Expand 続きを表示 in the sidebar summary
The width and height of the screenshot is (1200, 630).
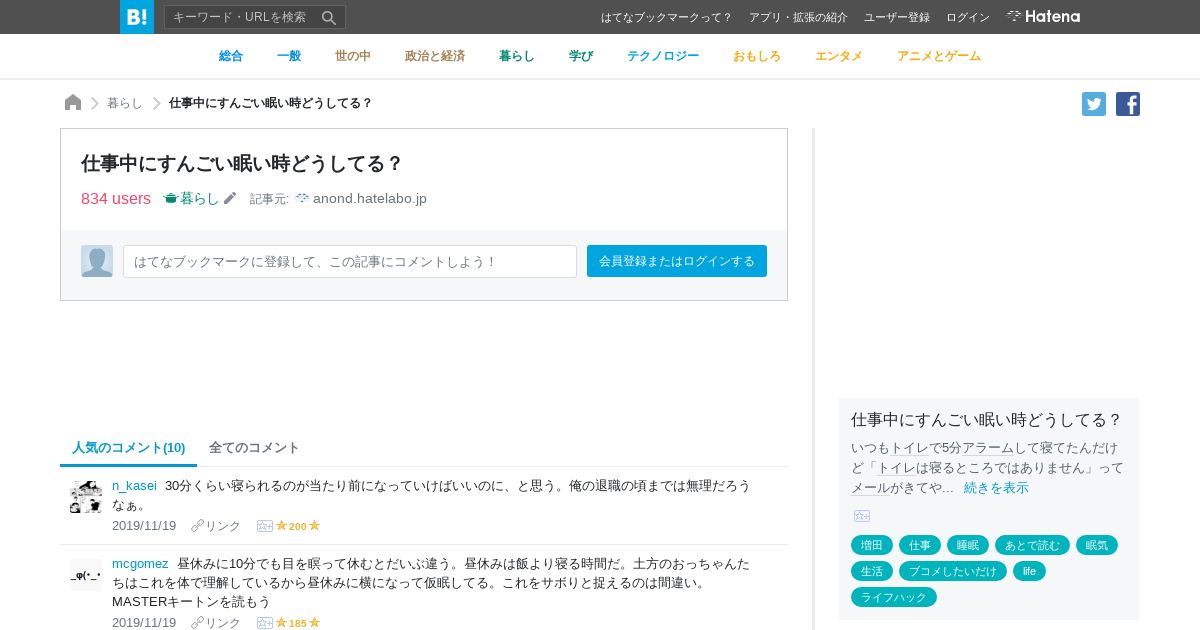(996, 488)
